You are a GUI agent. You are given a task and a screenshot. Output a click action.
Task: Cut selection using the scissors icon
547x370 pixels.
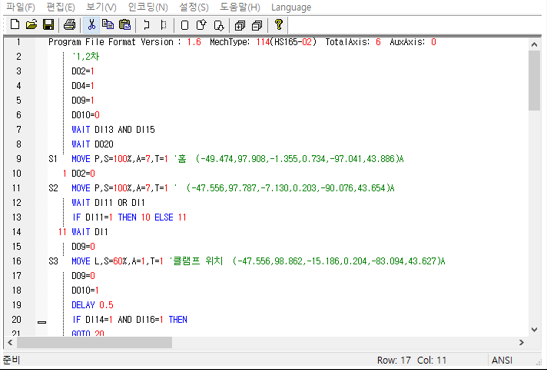[91, 25]
